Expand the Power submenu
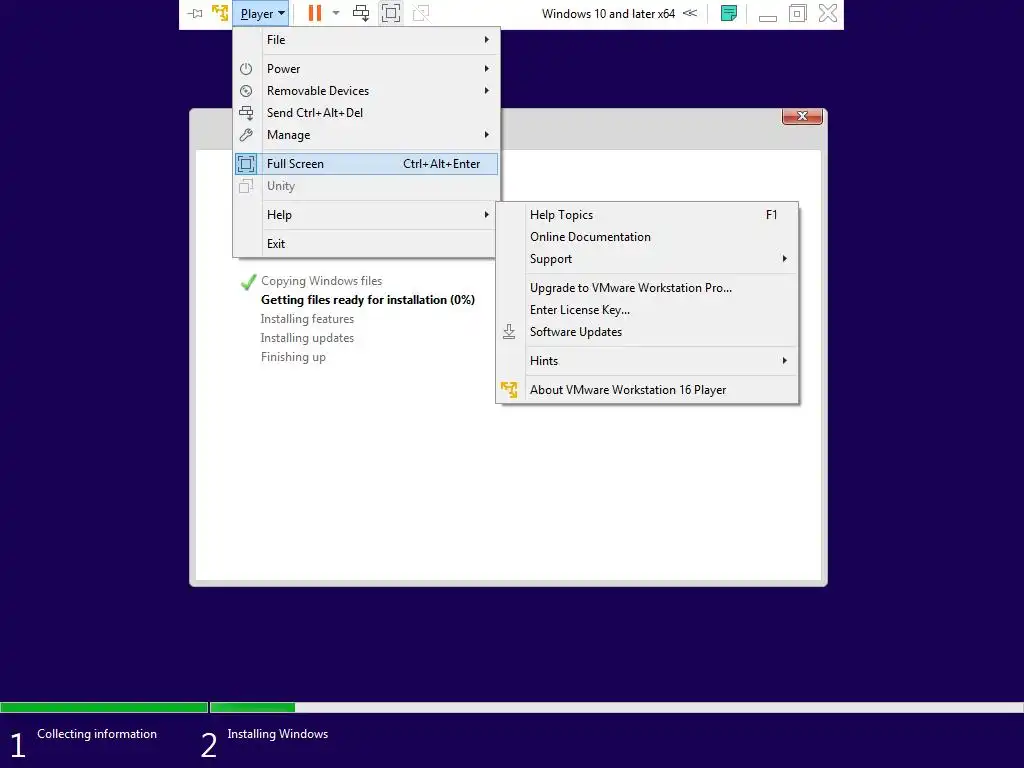Screen dimensions: 1024x768 tap(366, 69)
